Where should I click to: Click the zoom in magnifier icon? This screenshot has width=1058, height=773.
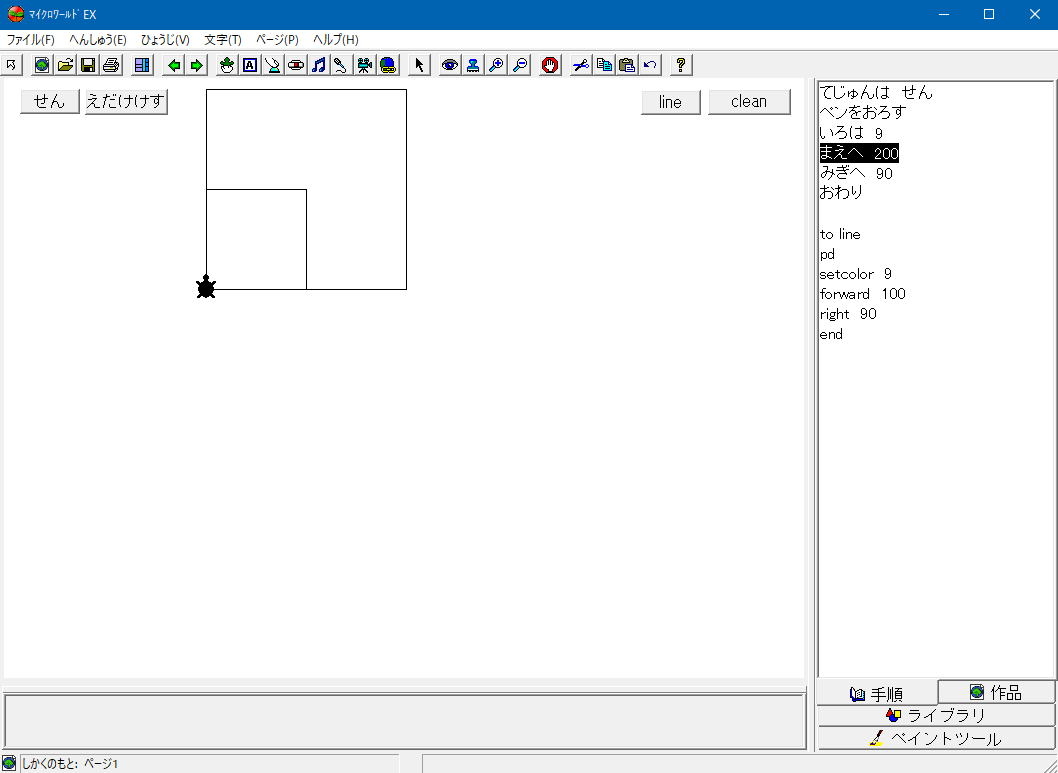pyautogui.click(x=496, y=65)
